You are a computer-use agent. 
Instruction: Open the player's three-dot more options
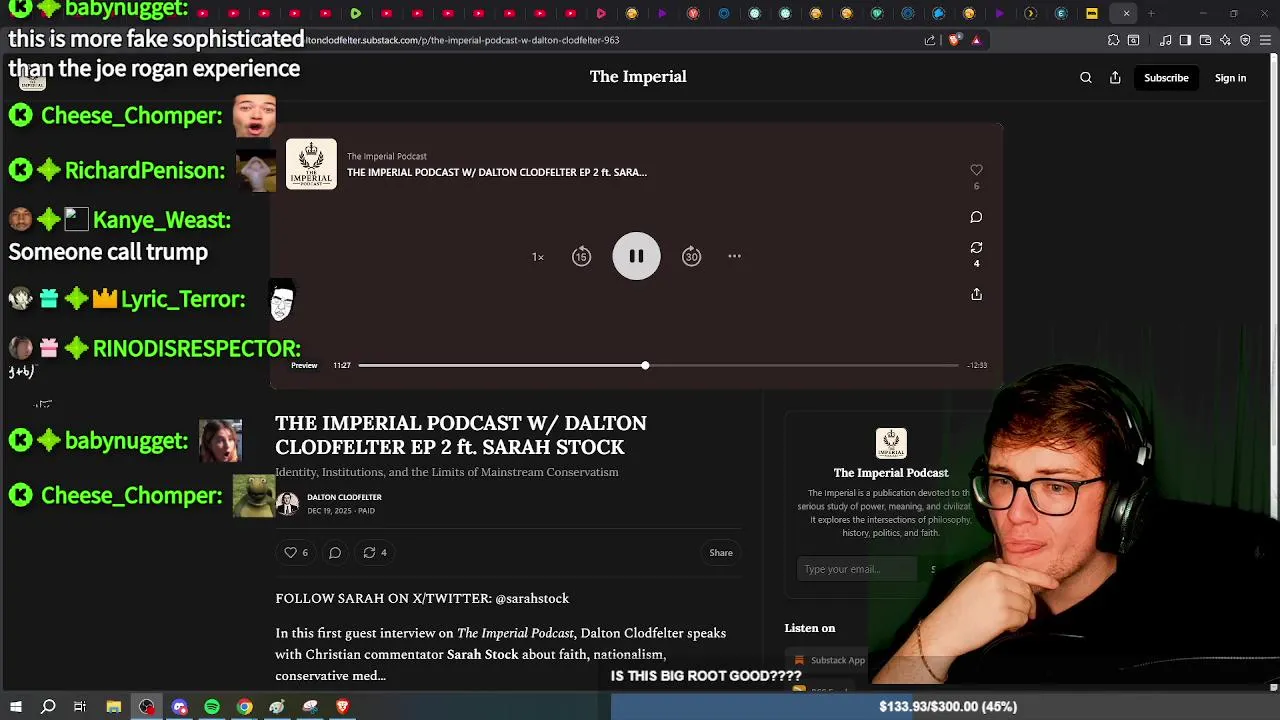pos(734,256)
